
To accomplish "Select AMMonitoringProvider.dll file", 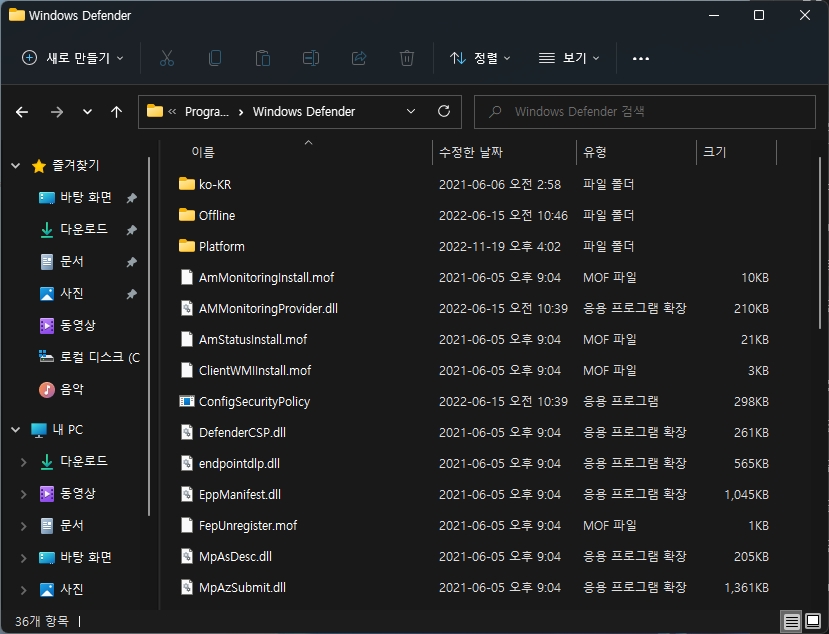I will click(x=268, y=308).
